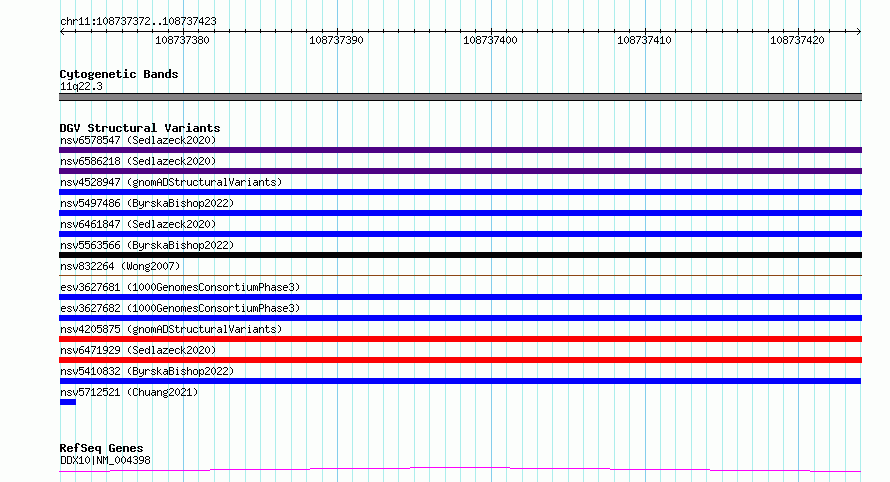Select nsv5712521 (Chuang2021) label
The image size is (890, 482).
129,392
